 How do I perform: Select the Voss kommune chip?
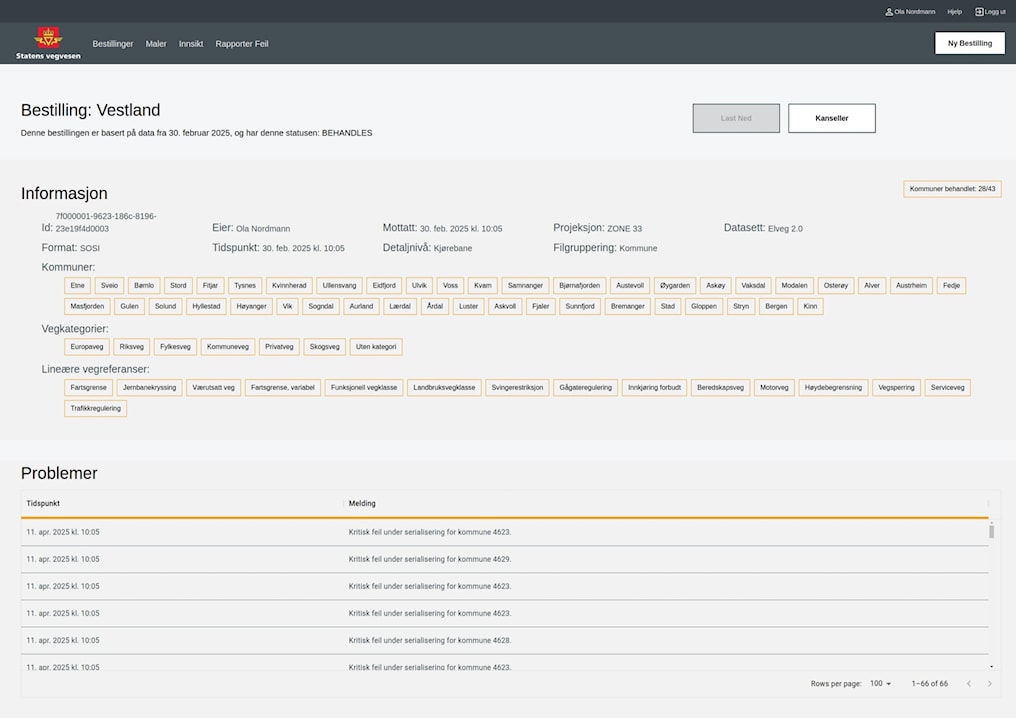pyautogui.click(x=450, y=286)
